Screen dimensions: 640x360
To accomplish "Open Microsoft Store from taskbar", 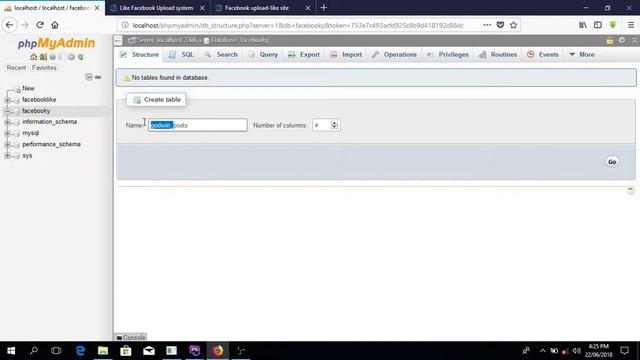I will coord(126,351).
